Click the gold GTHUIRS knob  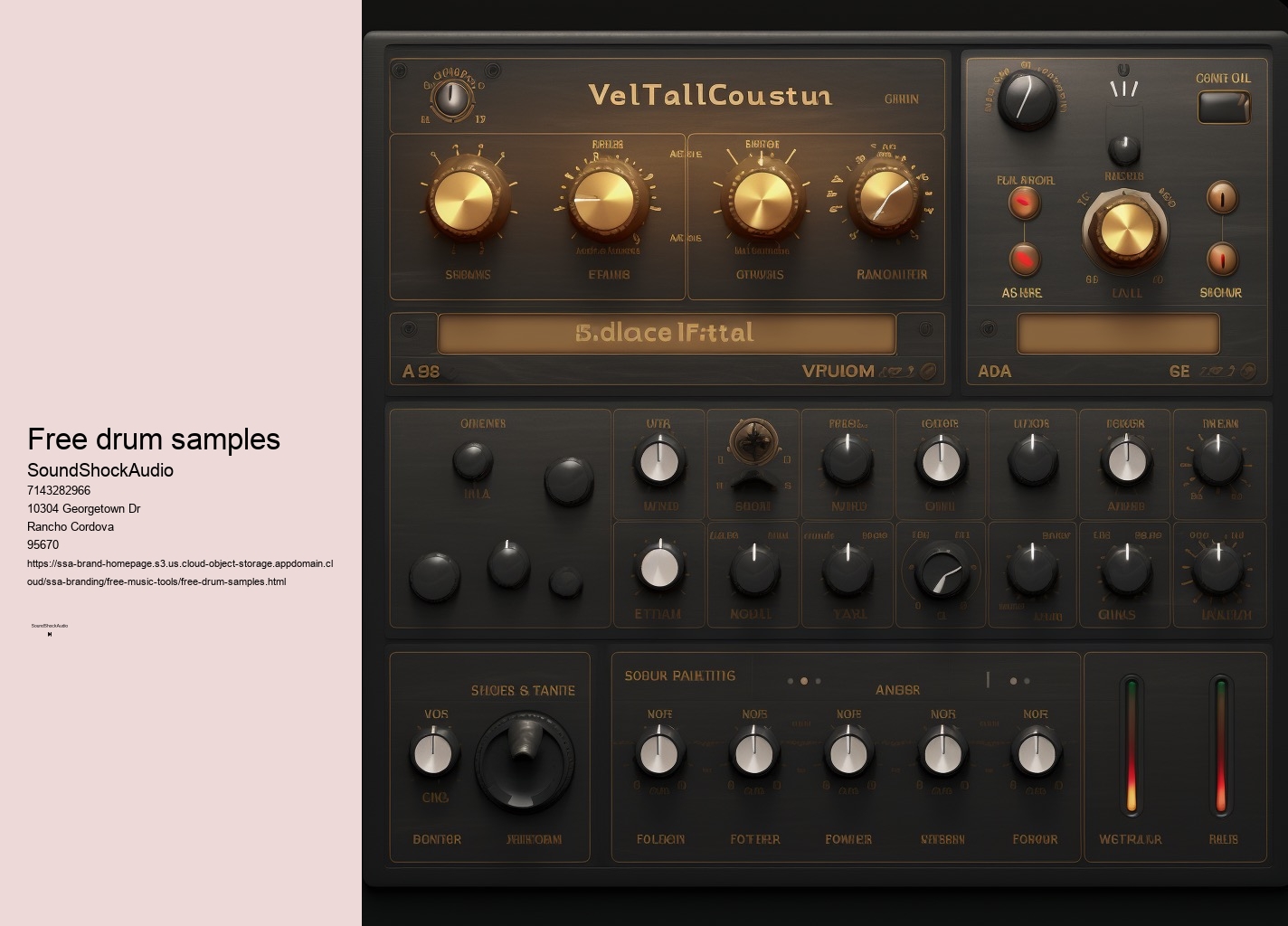click(762, 199)
